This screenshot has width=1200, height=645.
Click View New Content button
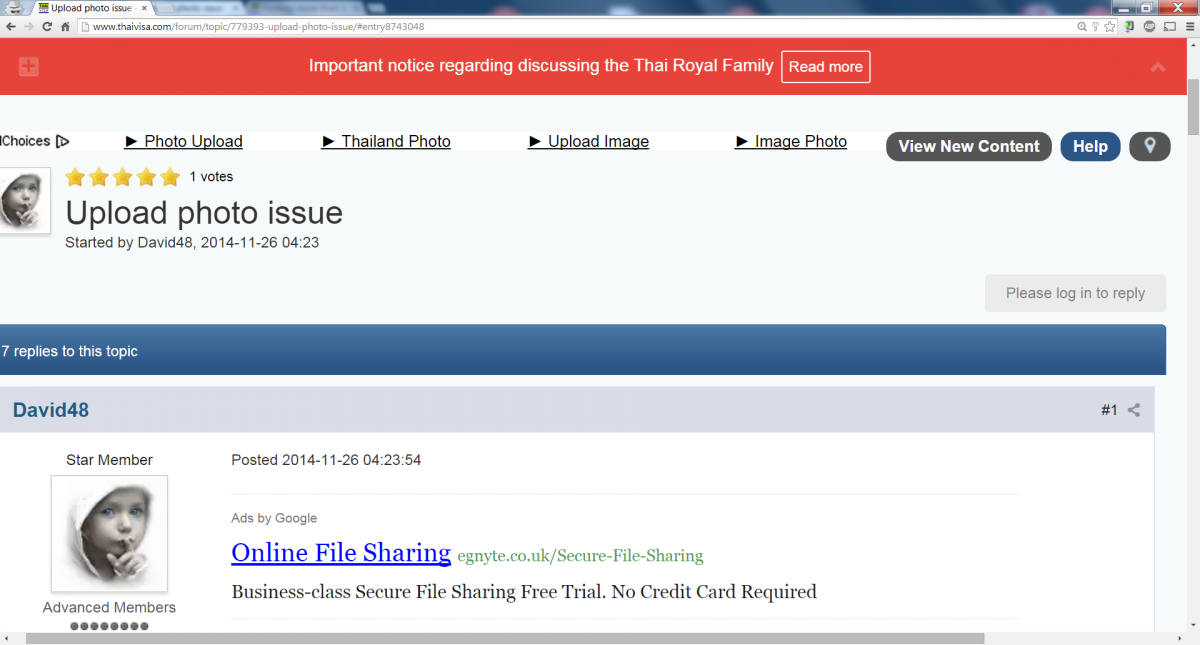968,146
